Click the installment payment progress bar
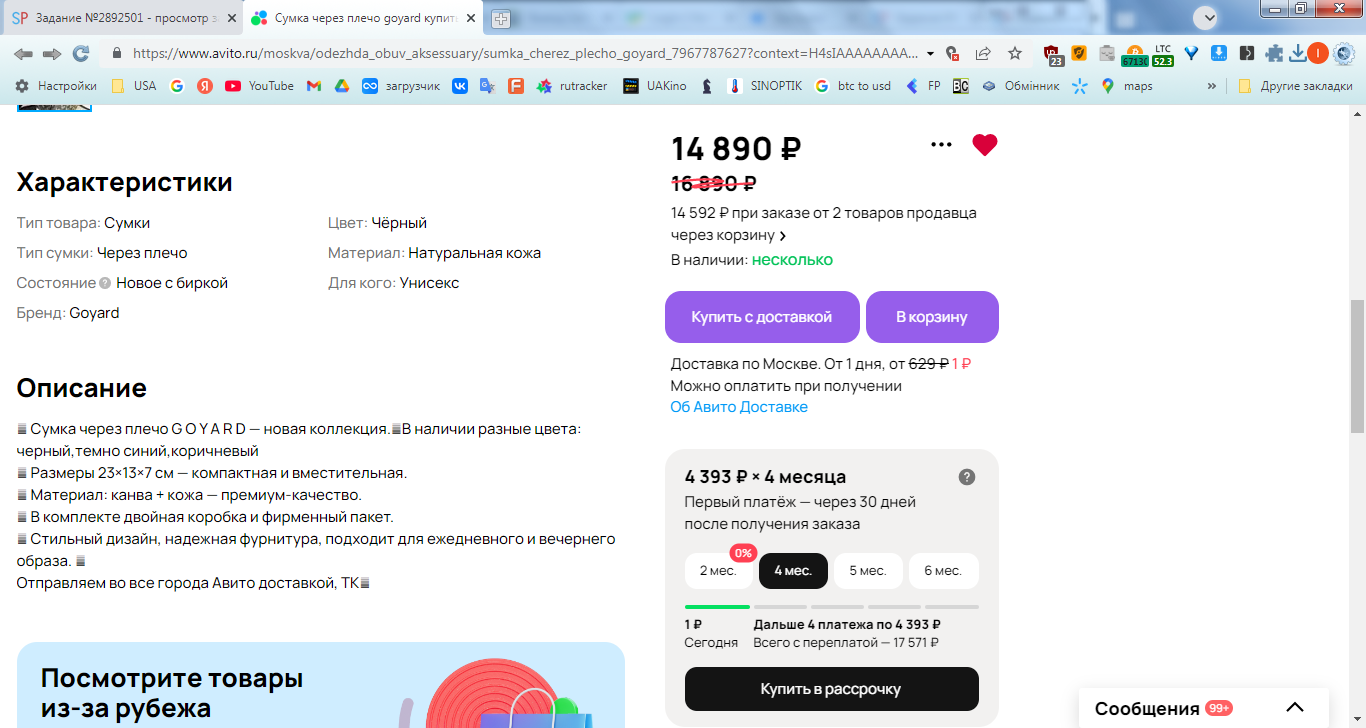The height and width of the screenshot is (728, 1366). click(831, 607)
